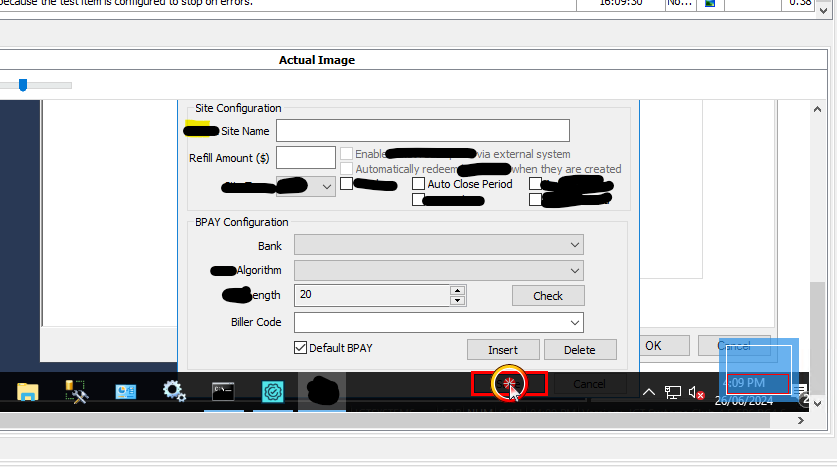Screen dimensions: 837x472
Task: Show hidden system tray icons
Action: pyautogui.click(x=648, y=392)
